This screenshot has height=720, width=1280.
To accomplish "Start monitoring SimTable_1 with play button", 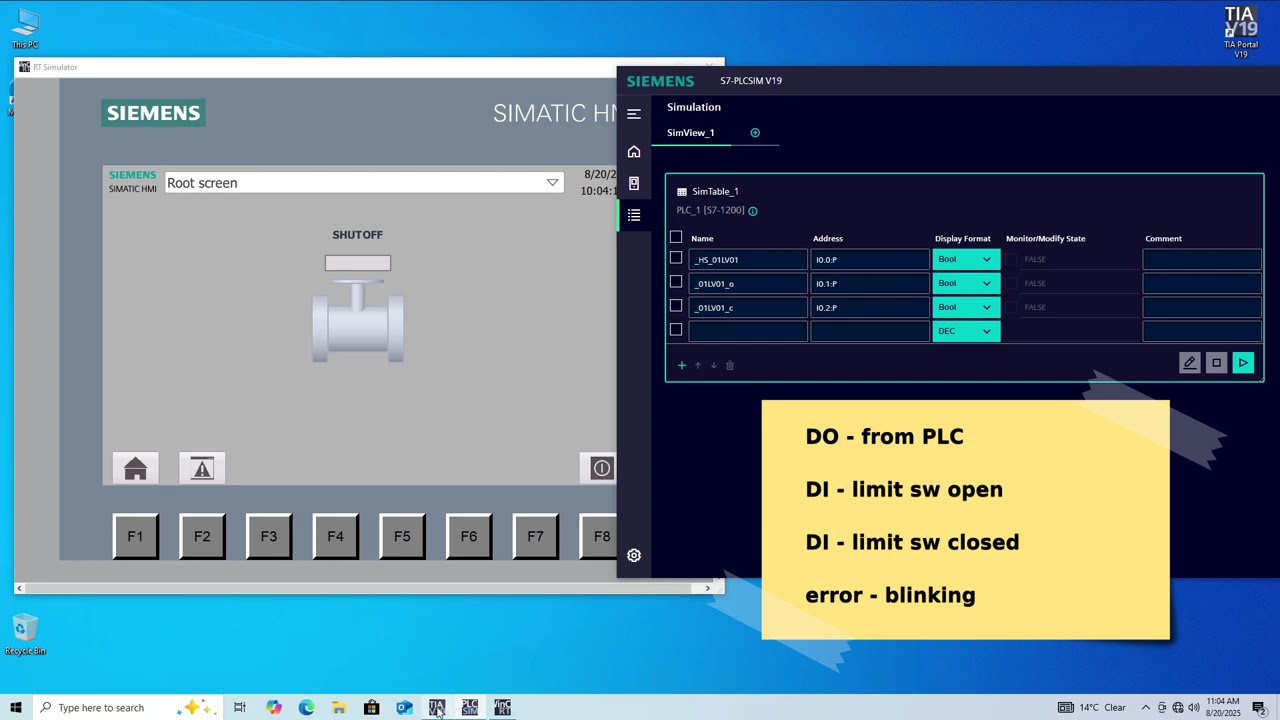I will pos(1243,363).
